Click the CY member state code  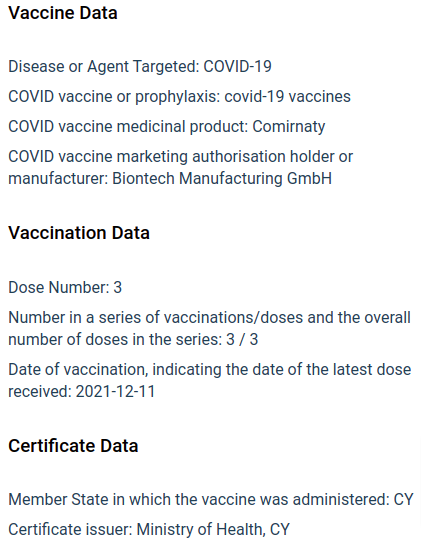pos(403,499)
